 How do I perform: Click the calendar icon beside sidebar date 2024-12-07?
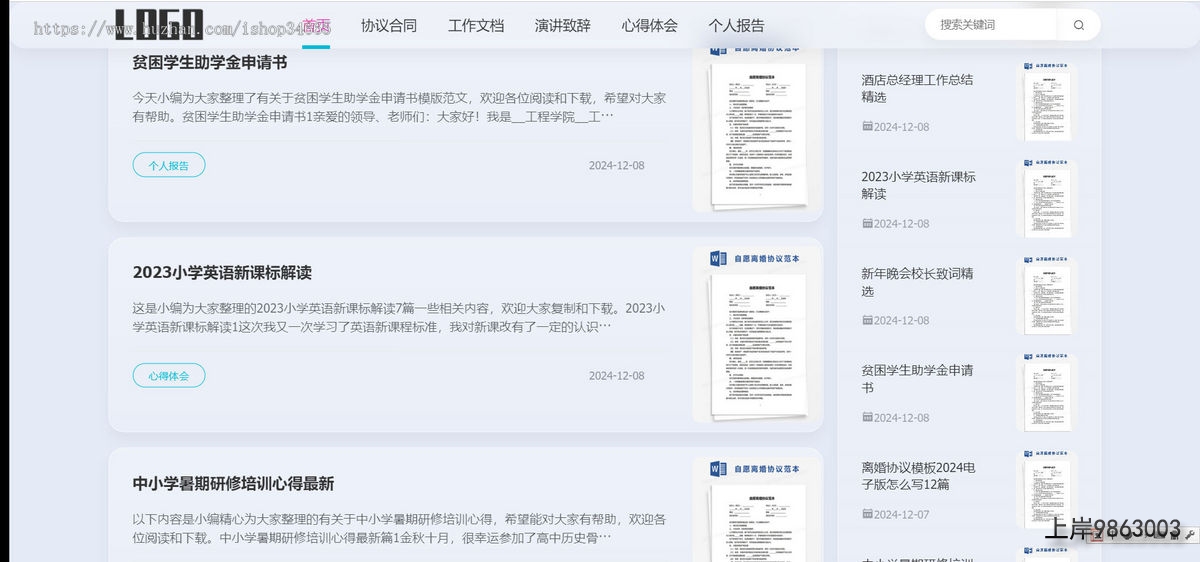point(867,514)
